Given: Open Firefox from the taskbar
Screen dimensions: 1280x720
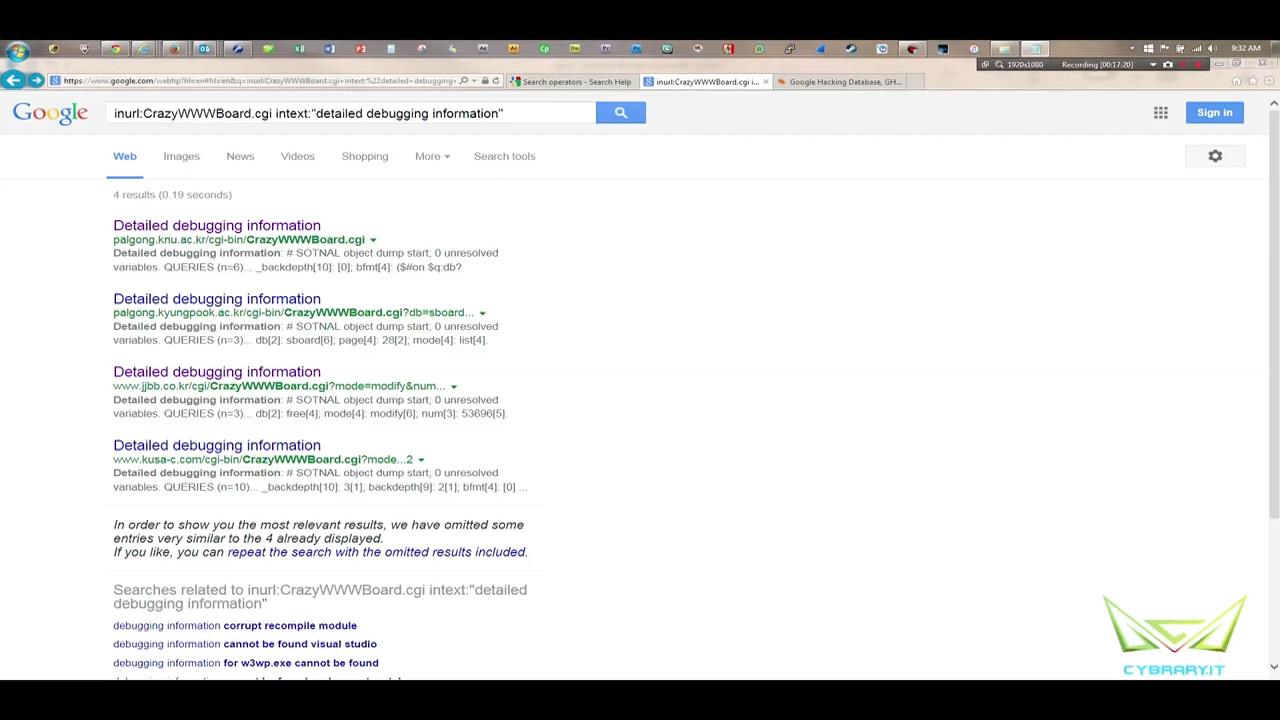Looking at the screenshot, I should [x=174, y=49].
